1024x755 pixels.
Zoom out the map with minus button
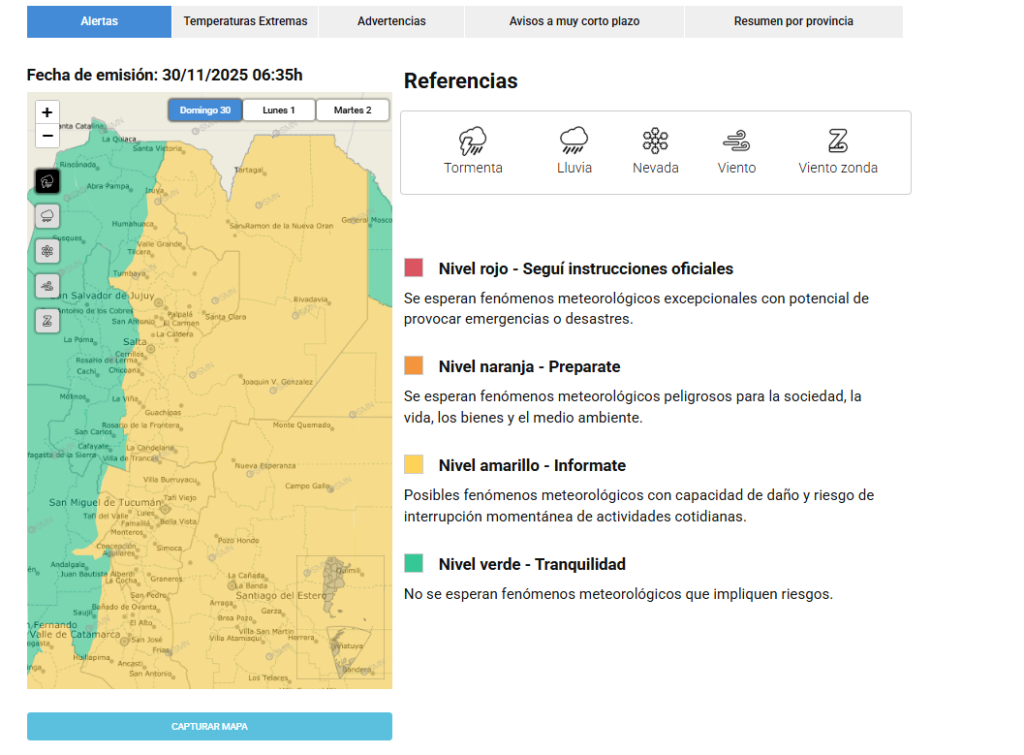click(47, 136)
